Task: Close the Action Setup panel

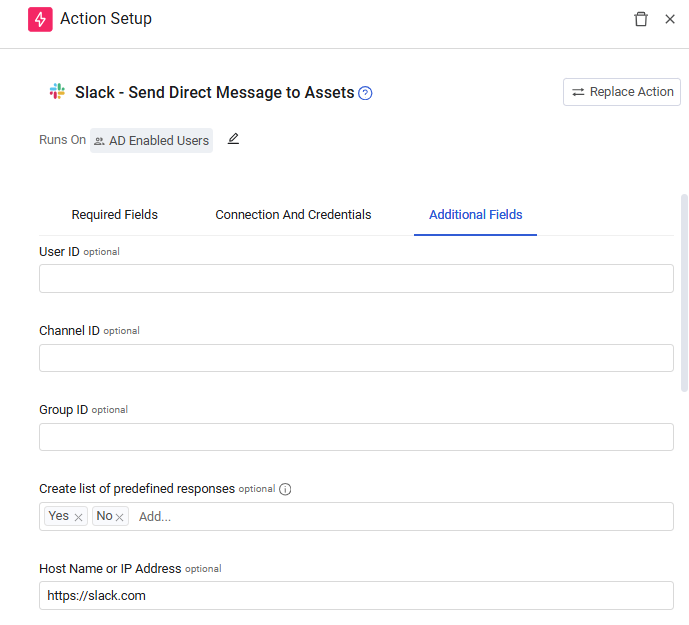Action: [x=670, y=19]
